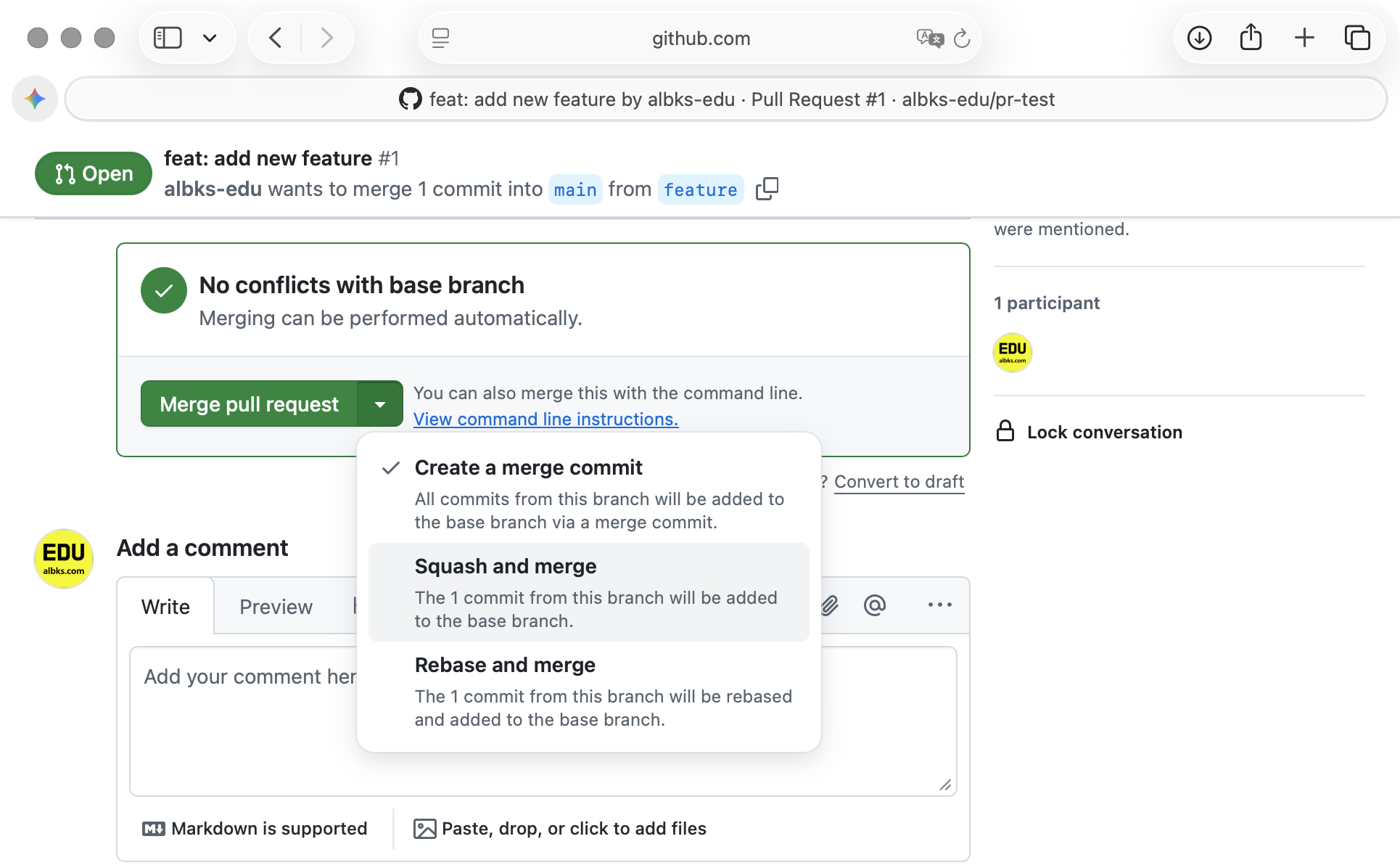Open Safari downloads icon
The height and width of the screenshot is (868, 1400).
coord(1199,38)
